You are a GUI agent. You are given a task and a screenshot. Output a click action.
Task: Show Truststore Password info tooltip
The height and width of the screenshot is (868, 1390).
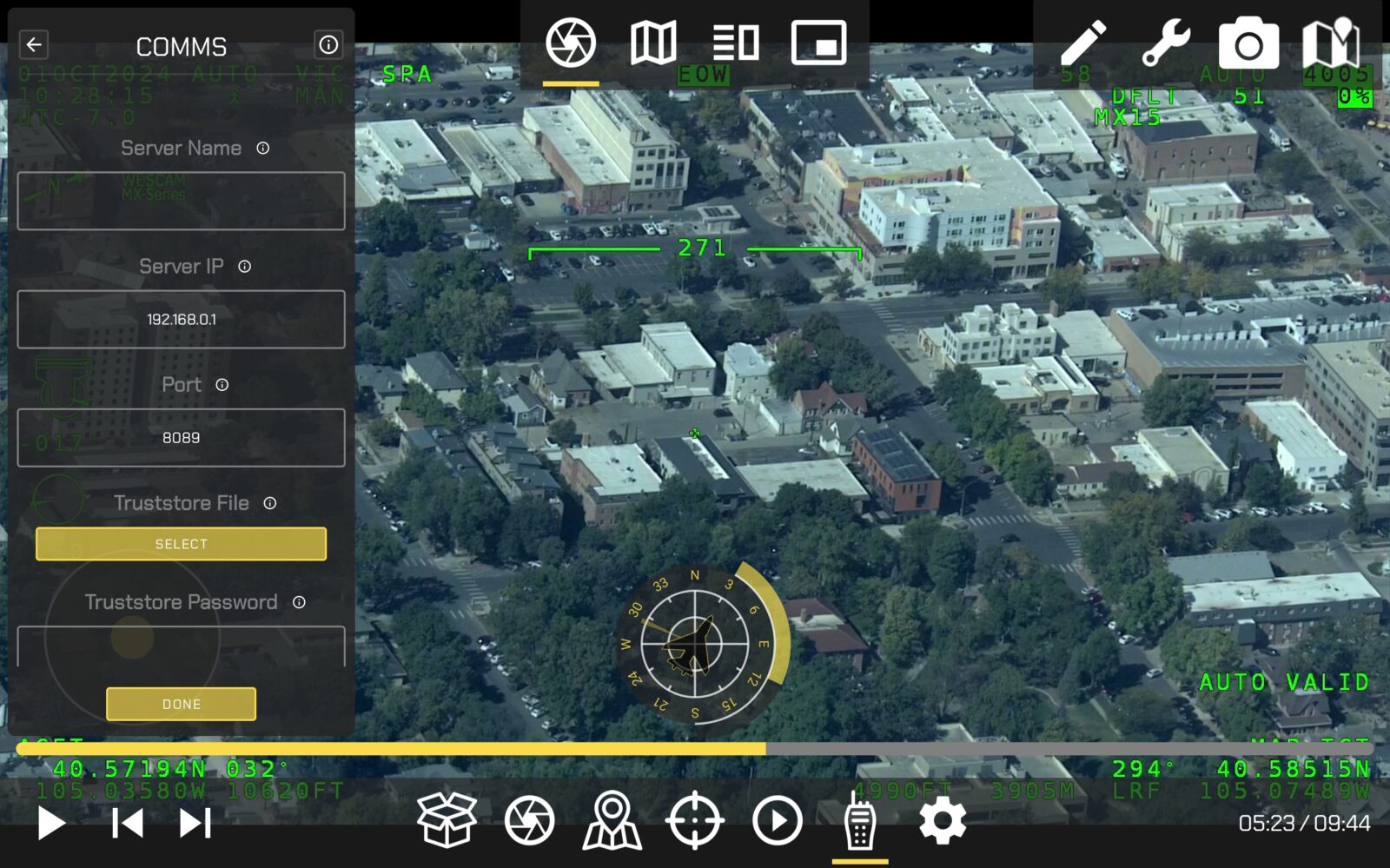[x=299, y=602]
